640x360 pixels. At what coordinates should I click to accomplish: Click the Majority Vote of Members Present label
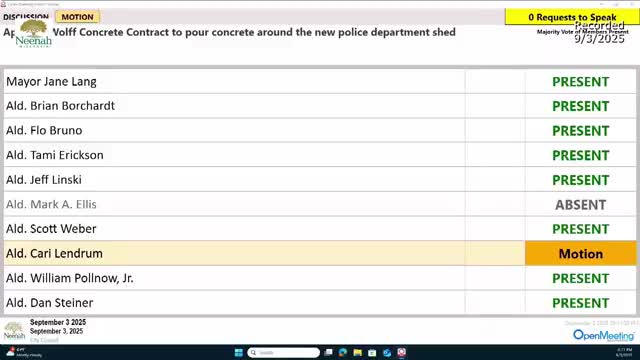point(582,32)
